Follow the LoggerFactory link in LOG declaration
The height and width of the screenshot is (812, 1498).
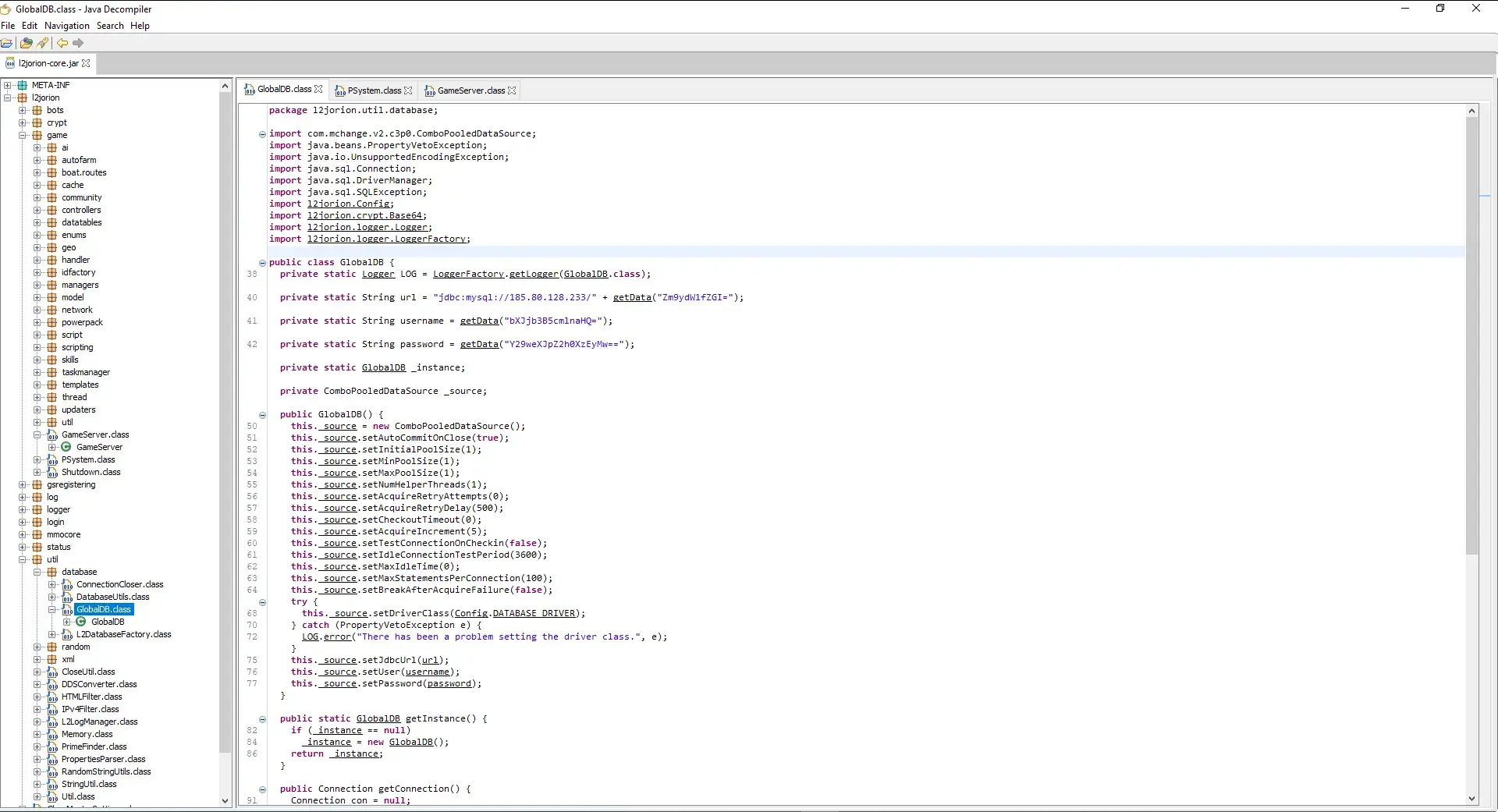pos(468,275)
